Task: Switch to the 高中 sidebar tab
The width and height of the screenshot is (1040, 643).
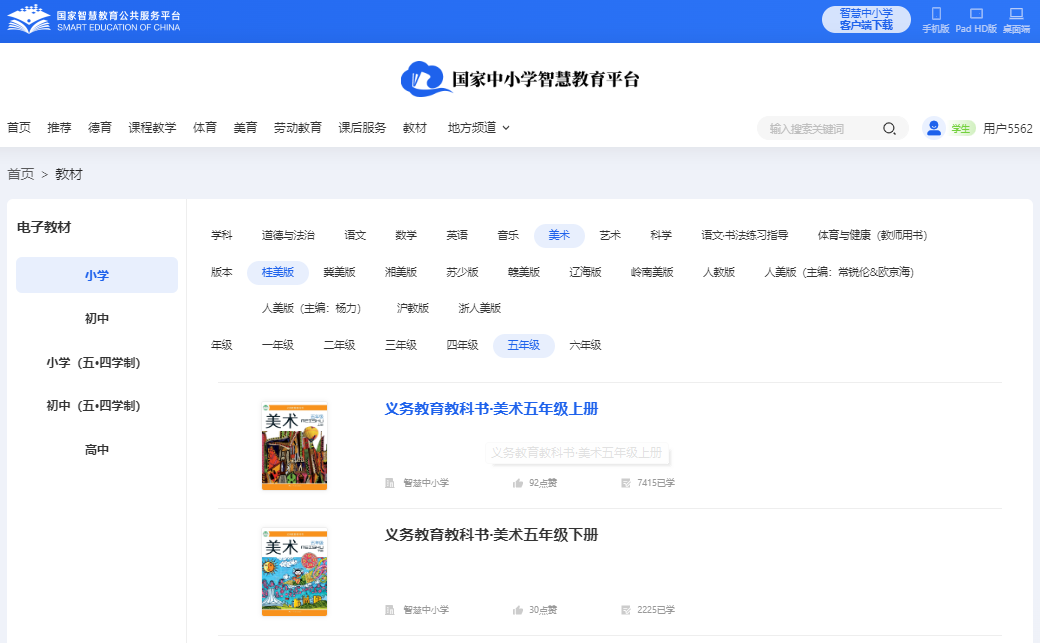Action: [97, 450]
